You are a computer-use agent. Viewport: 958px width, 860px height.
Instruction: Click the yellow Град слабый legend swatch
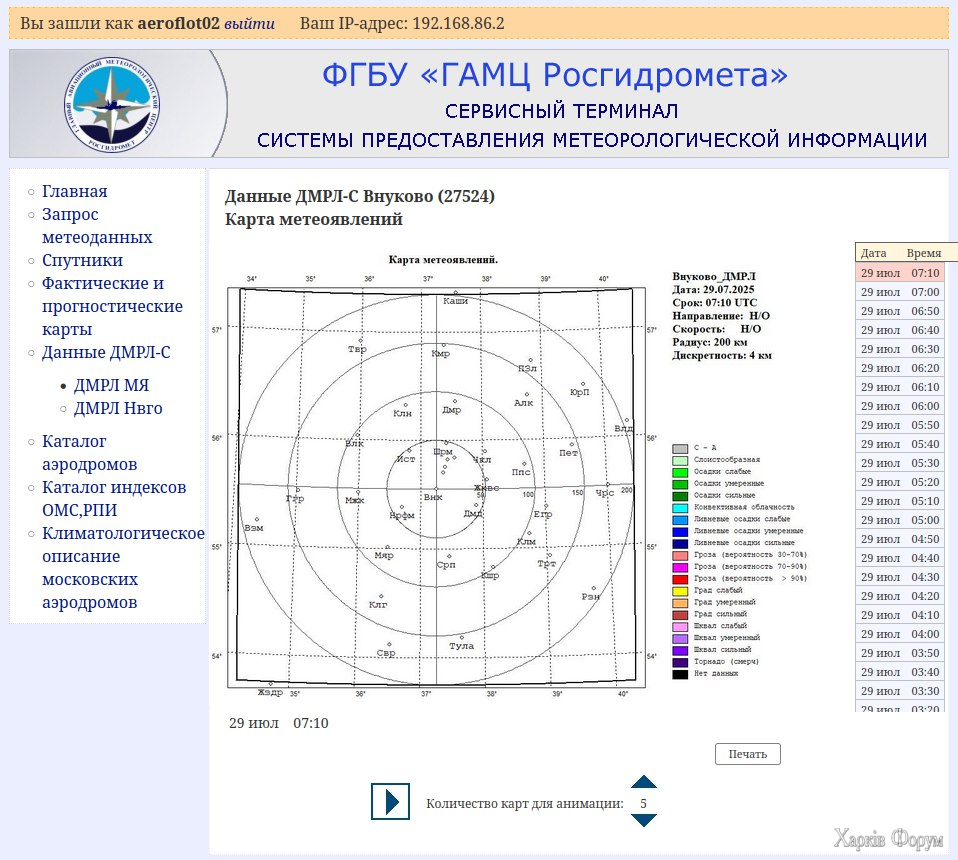pos(680,591)
